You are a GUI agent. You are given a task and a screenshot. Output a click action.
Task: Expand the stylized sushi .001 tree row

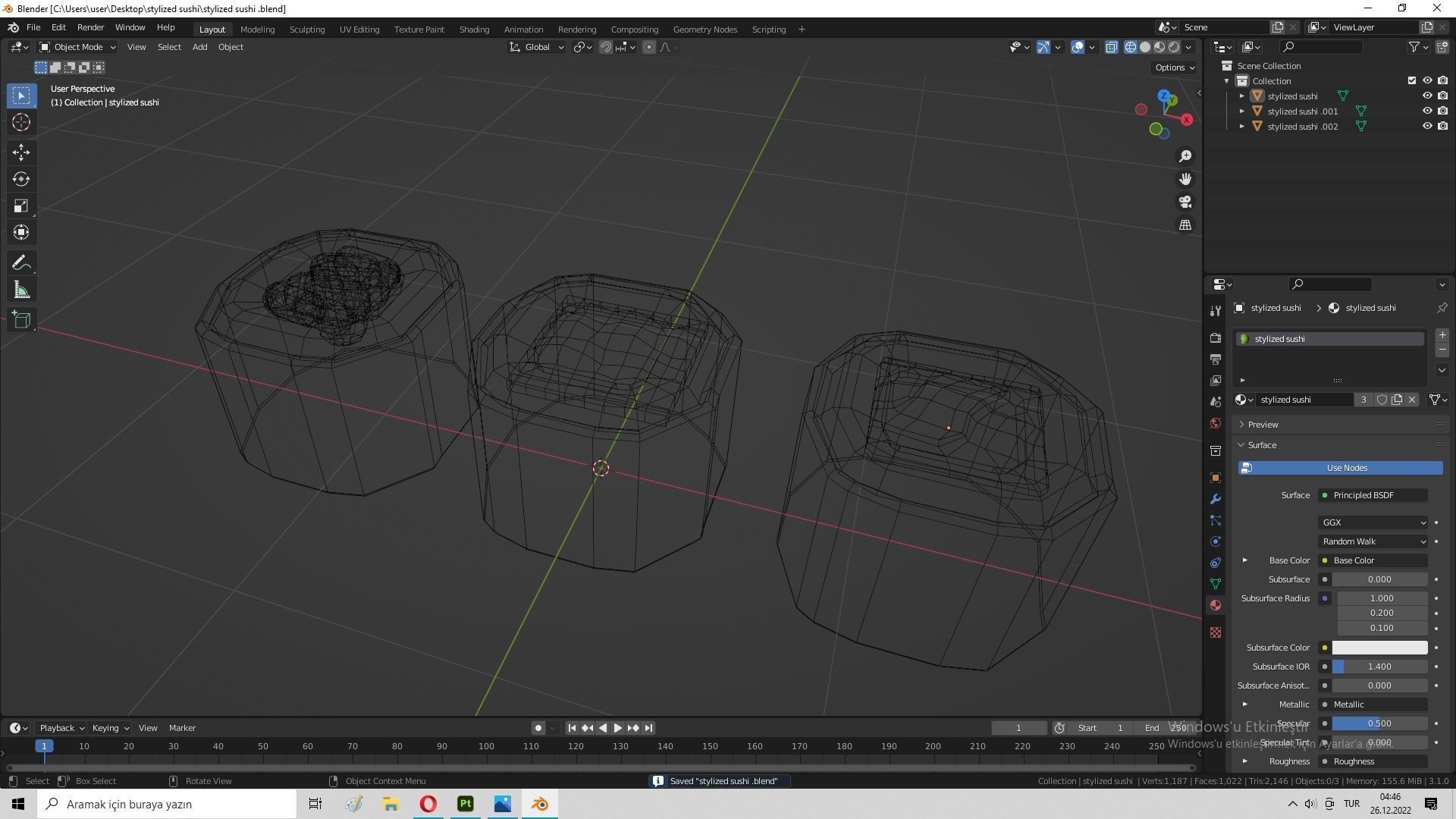1241,111
